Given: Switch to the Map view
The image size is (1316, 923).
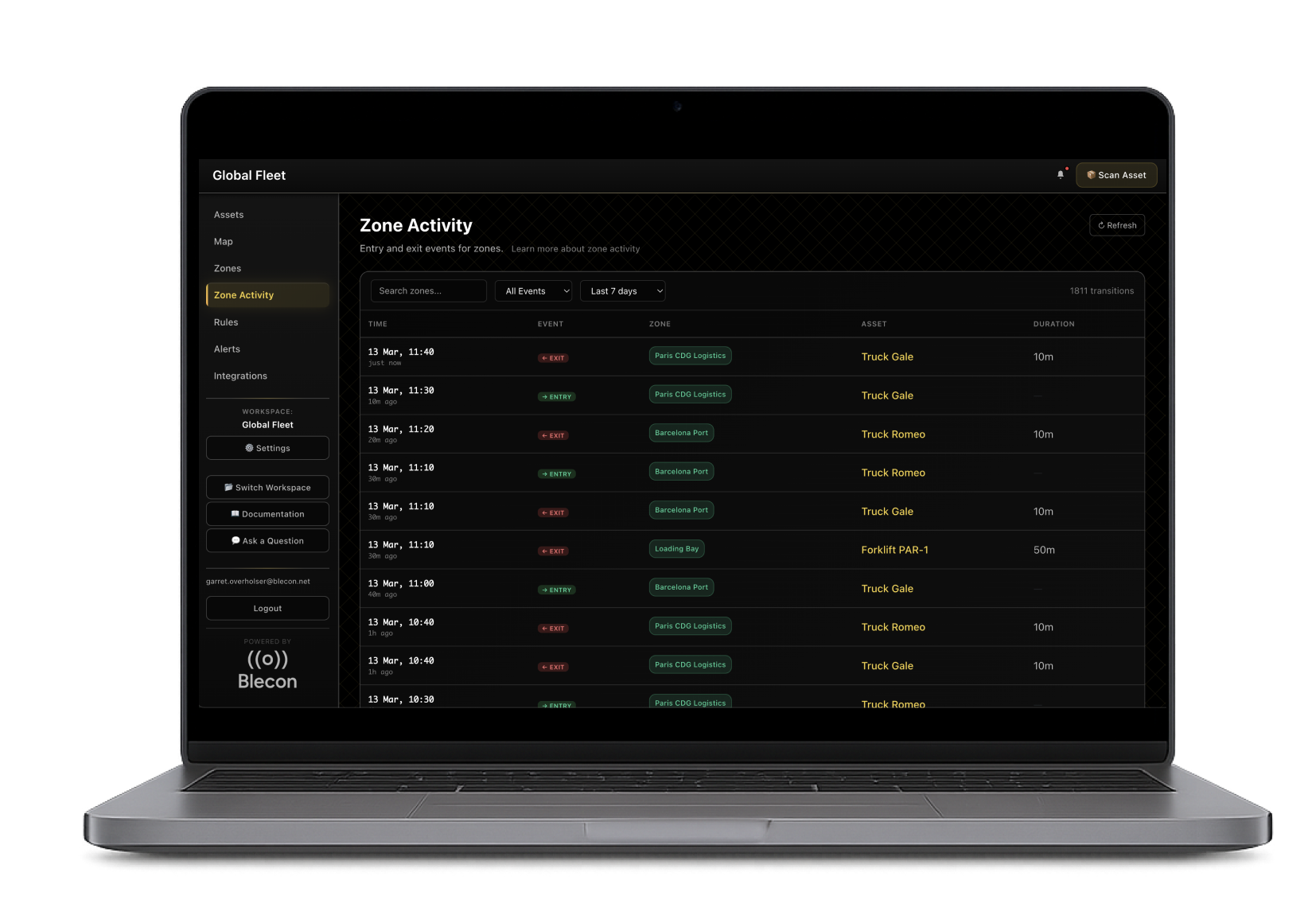Looking at the screenshot, I should 223,241.
